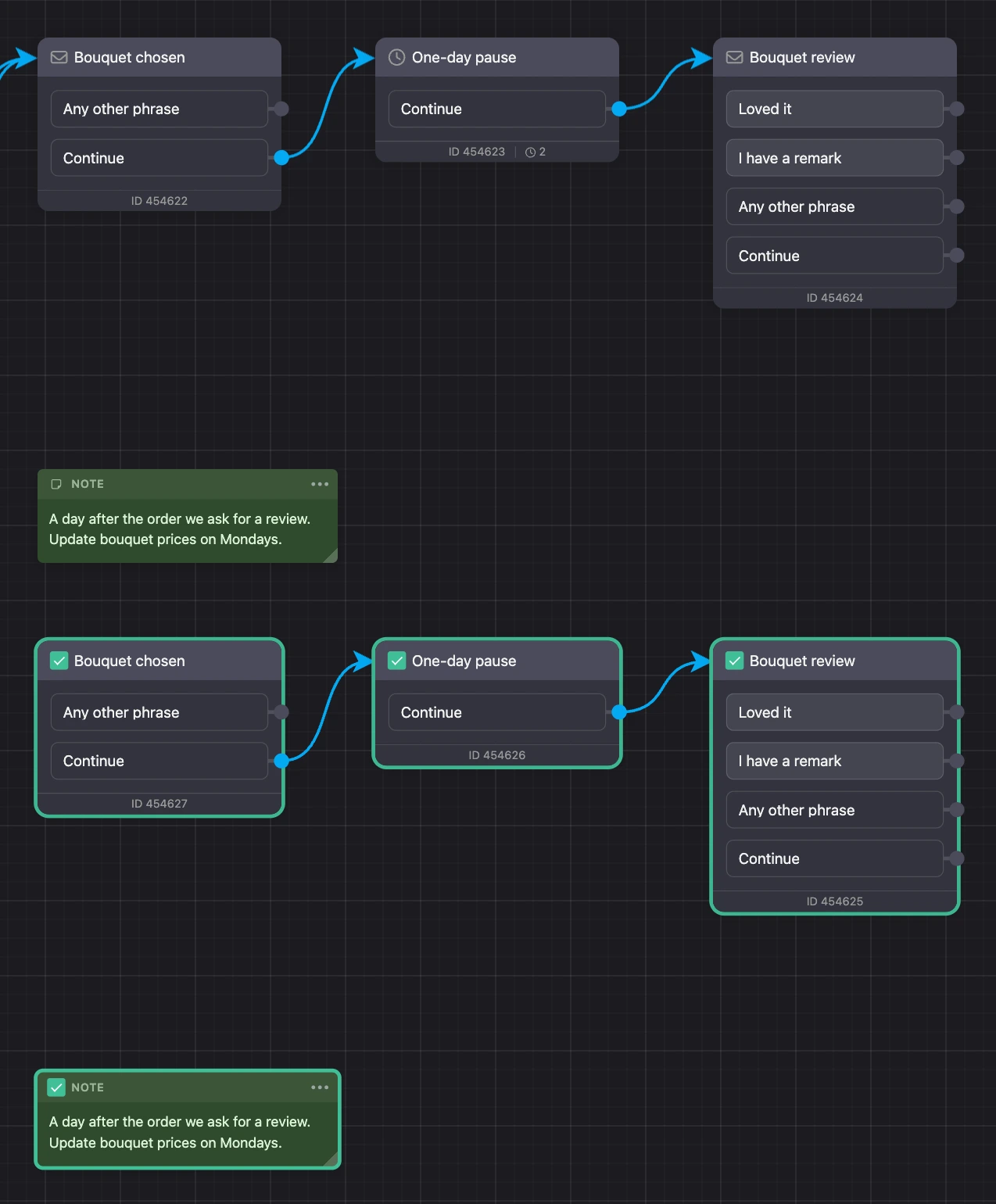Click envelope icon on unselected Bouquet review node
This screenshot has width=996, height=1204.
point(734,57)
